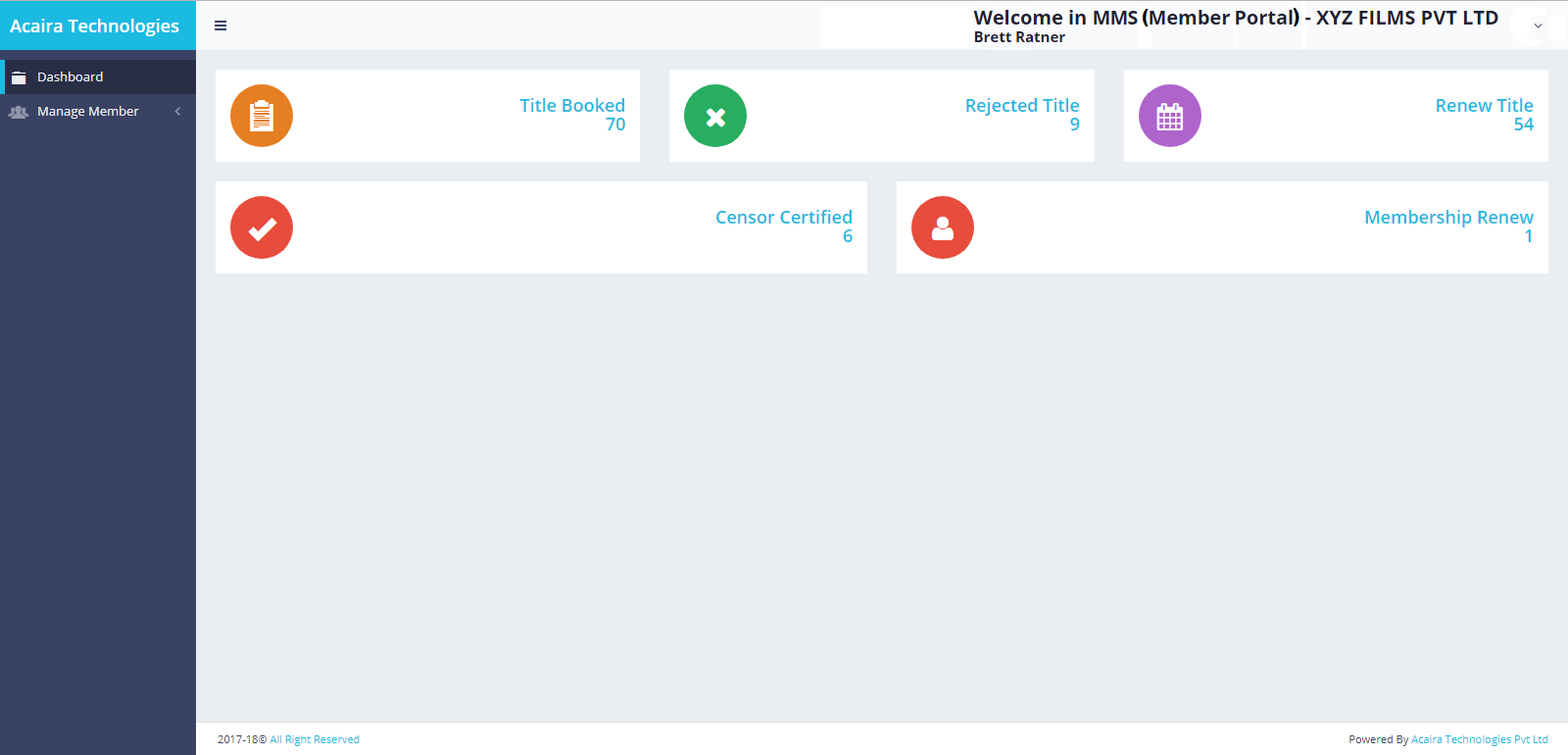Viewport: 1568px width, 755px height.
Task: Select Dashboard in the sidebar menu
Action: (70, 76)
